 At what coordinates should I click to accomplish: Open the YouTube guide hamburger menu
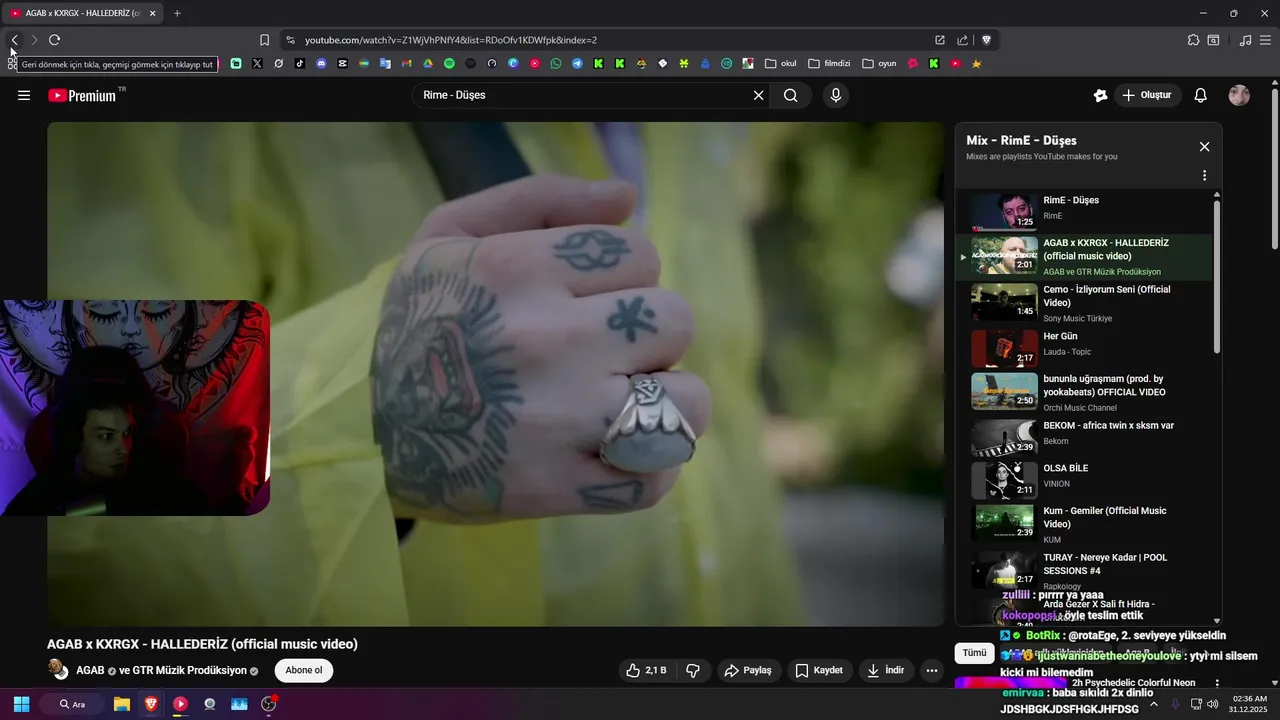pos(24,95)
